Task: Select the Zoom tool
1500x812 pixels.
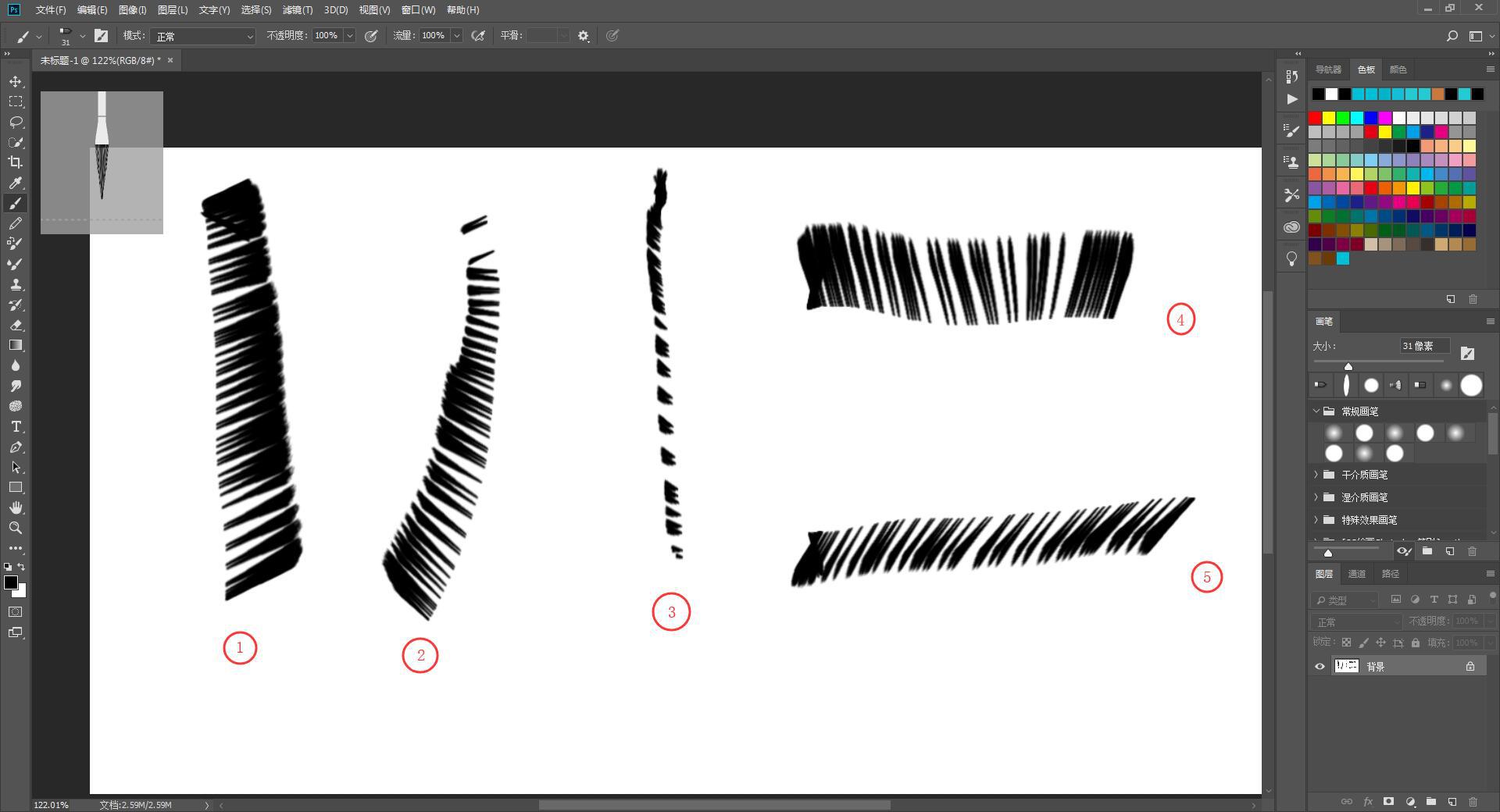Action: coord(16,528)
